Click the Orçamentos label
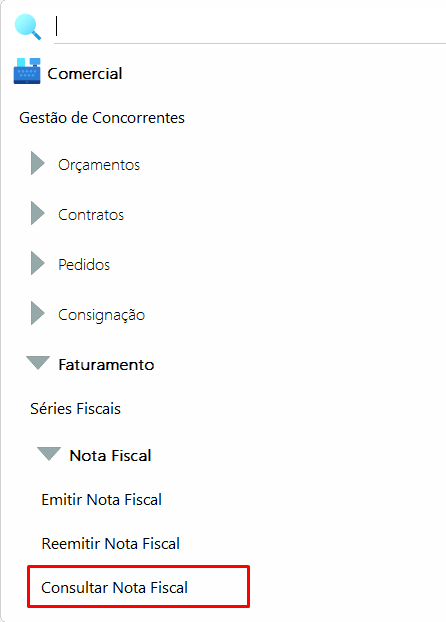 (x=99, y=165)
